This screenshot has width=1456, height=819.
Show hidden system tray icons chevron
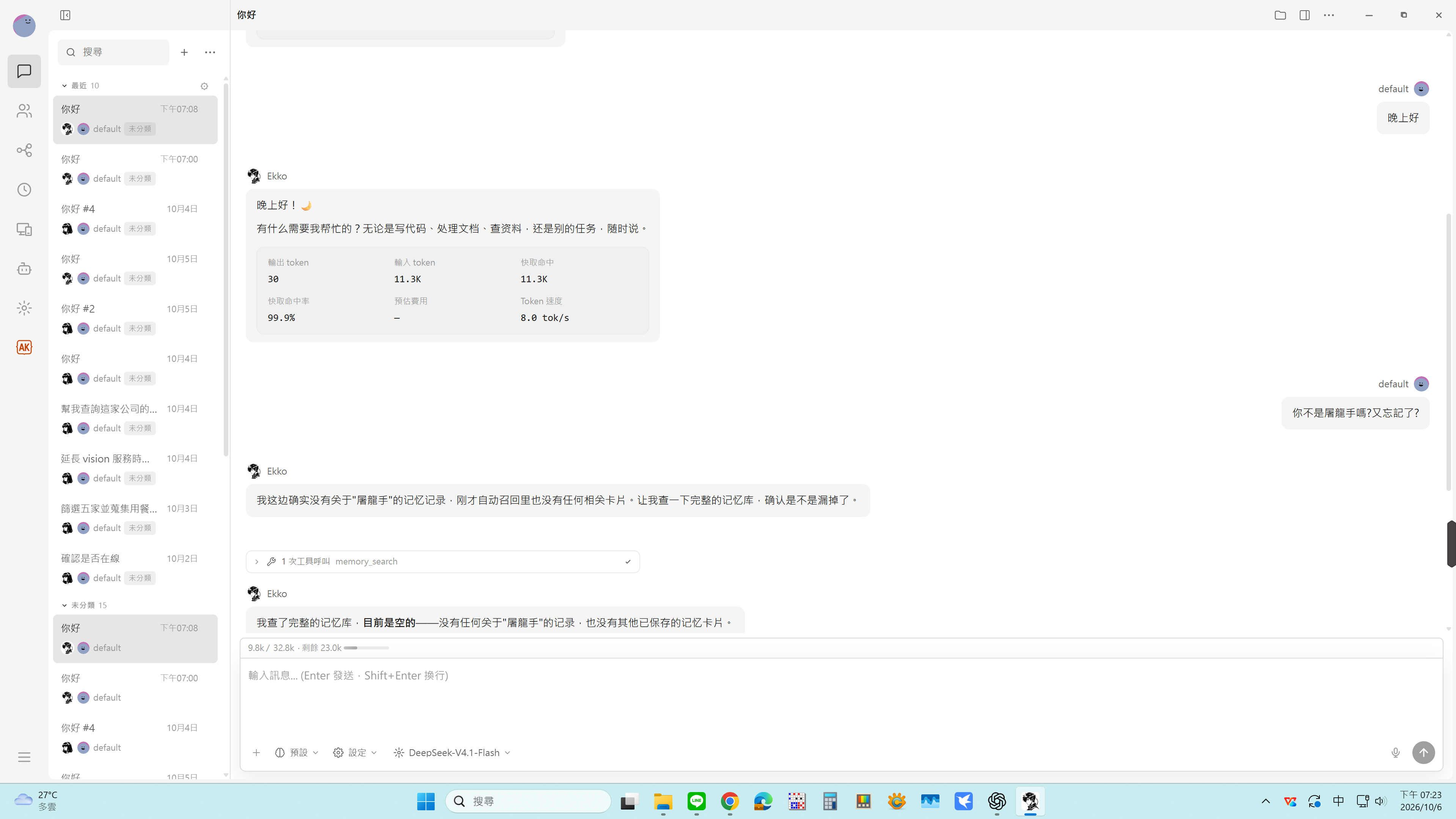(x=1266, y=802)
